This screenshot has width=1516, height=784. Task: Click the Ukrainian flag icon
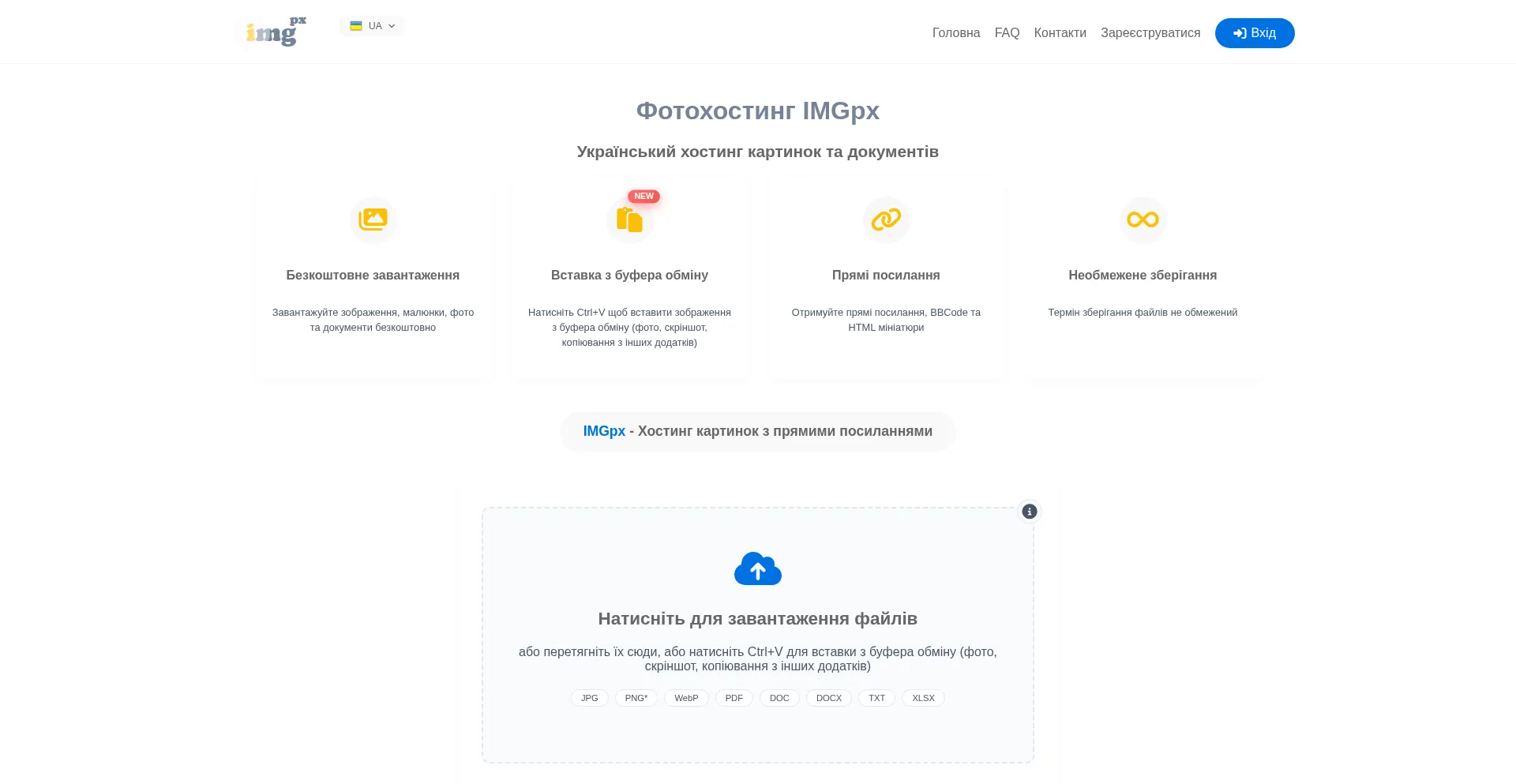[356, 26]
